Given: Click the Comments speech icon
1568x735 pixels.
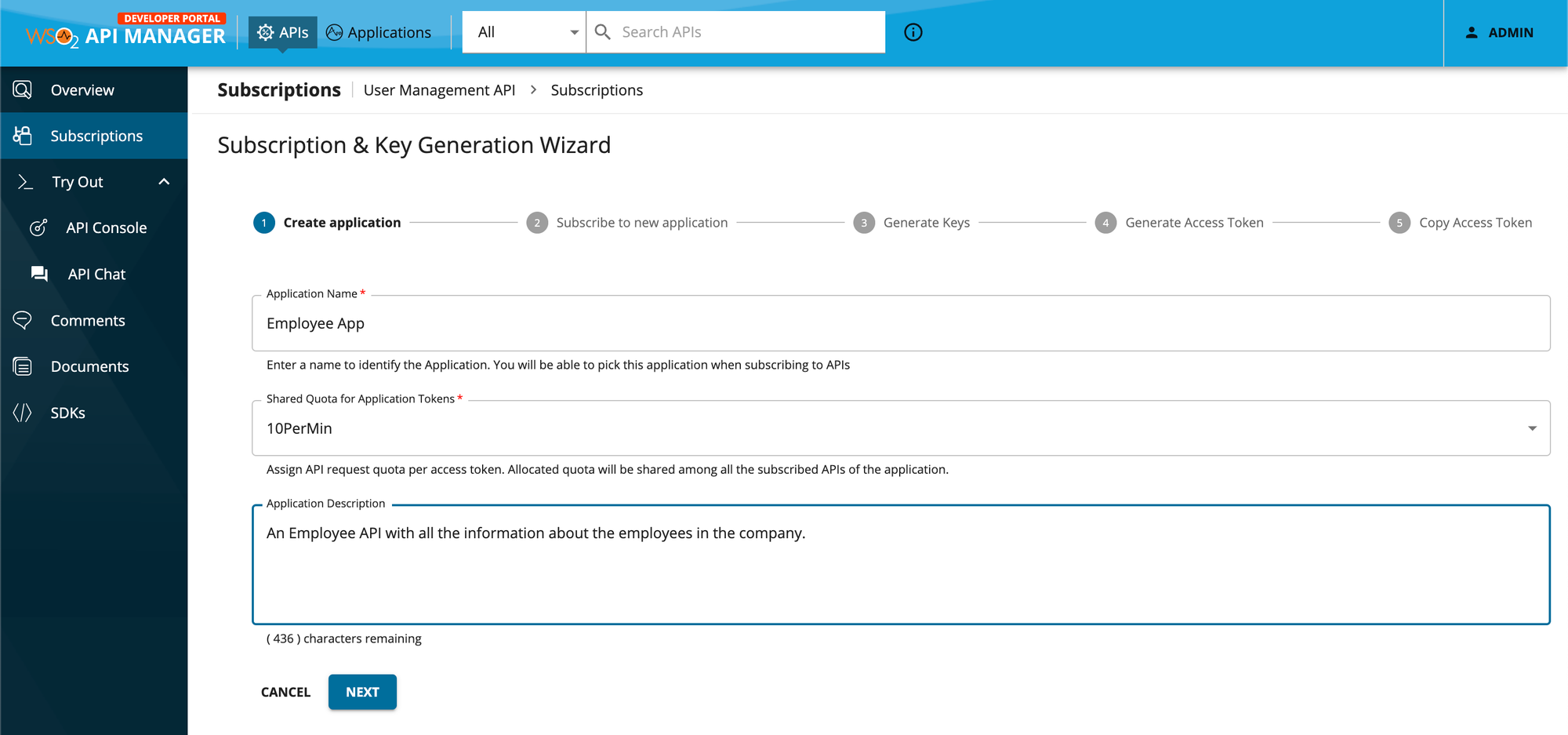Looking at the screenshot, I should tap(23, 320).
